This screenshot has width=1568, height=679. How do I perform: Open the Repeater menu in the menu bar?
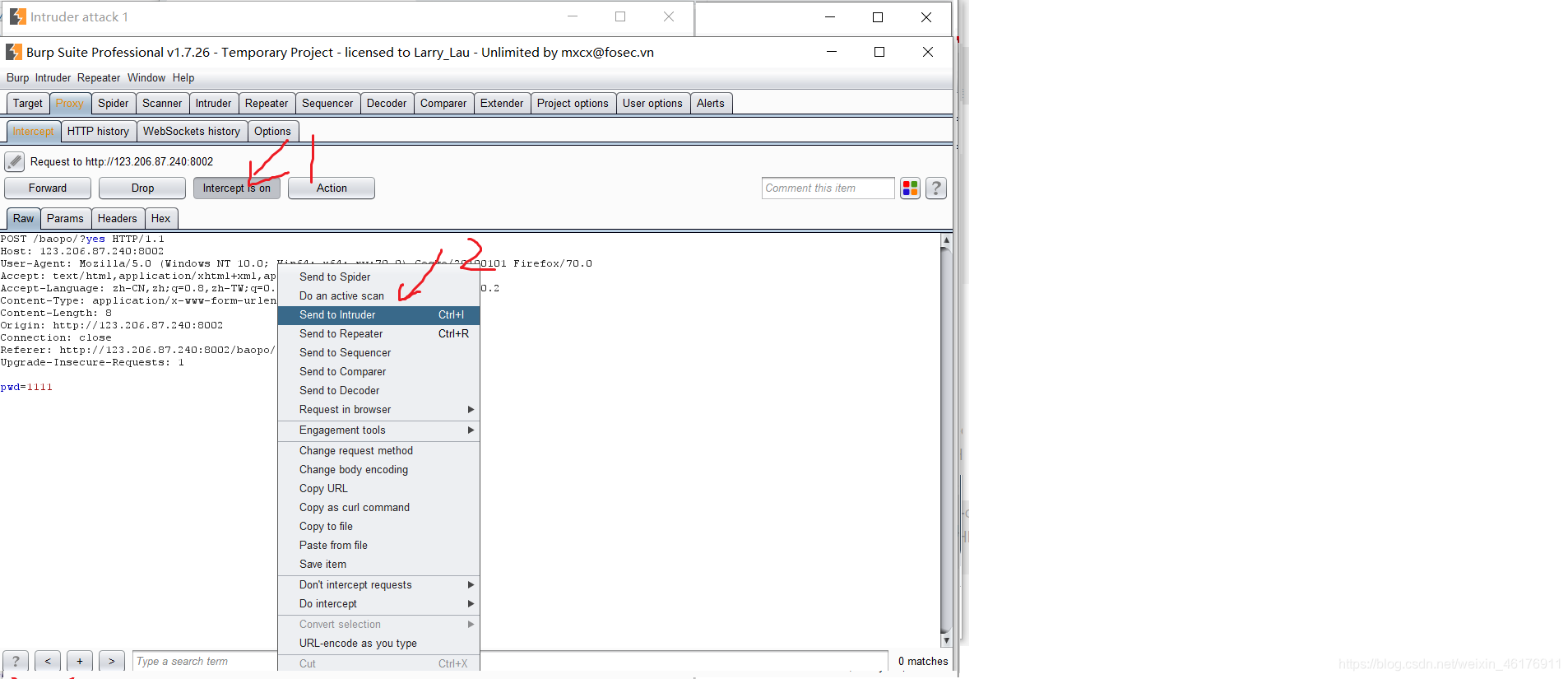pyautogui.click(x=99, y=77)
